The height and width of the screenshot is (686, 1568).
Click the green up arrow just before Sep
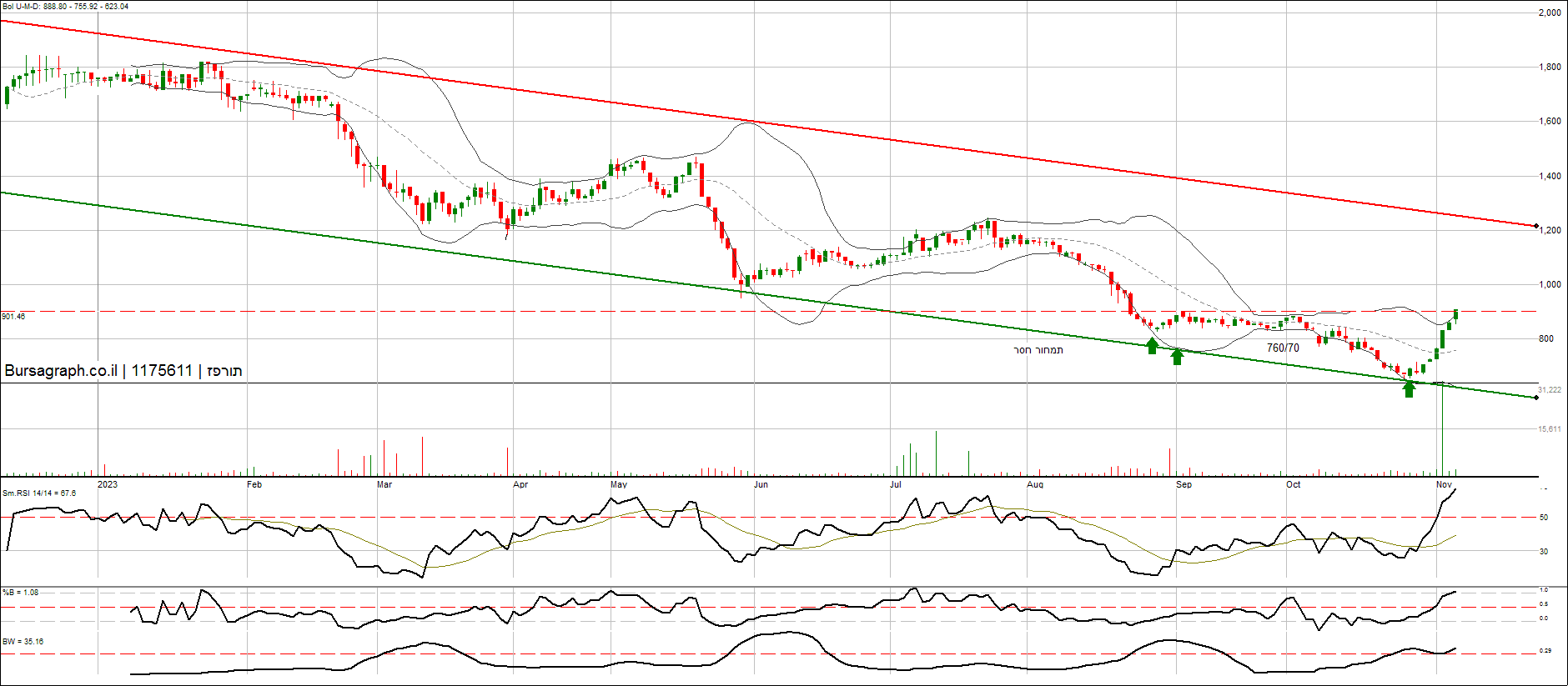point(1177,357)
